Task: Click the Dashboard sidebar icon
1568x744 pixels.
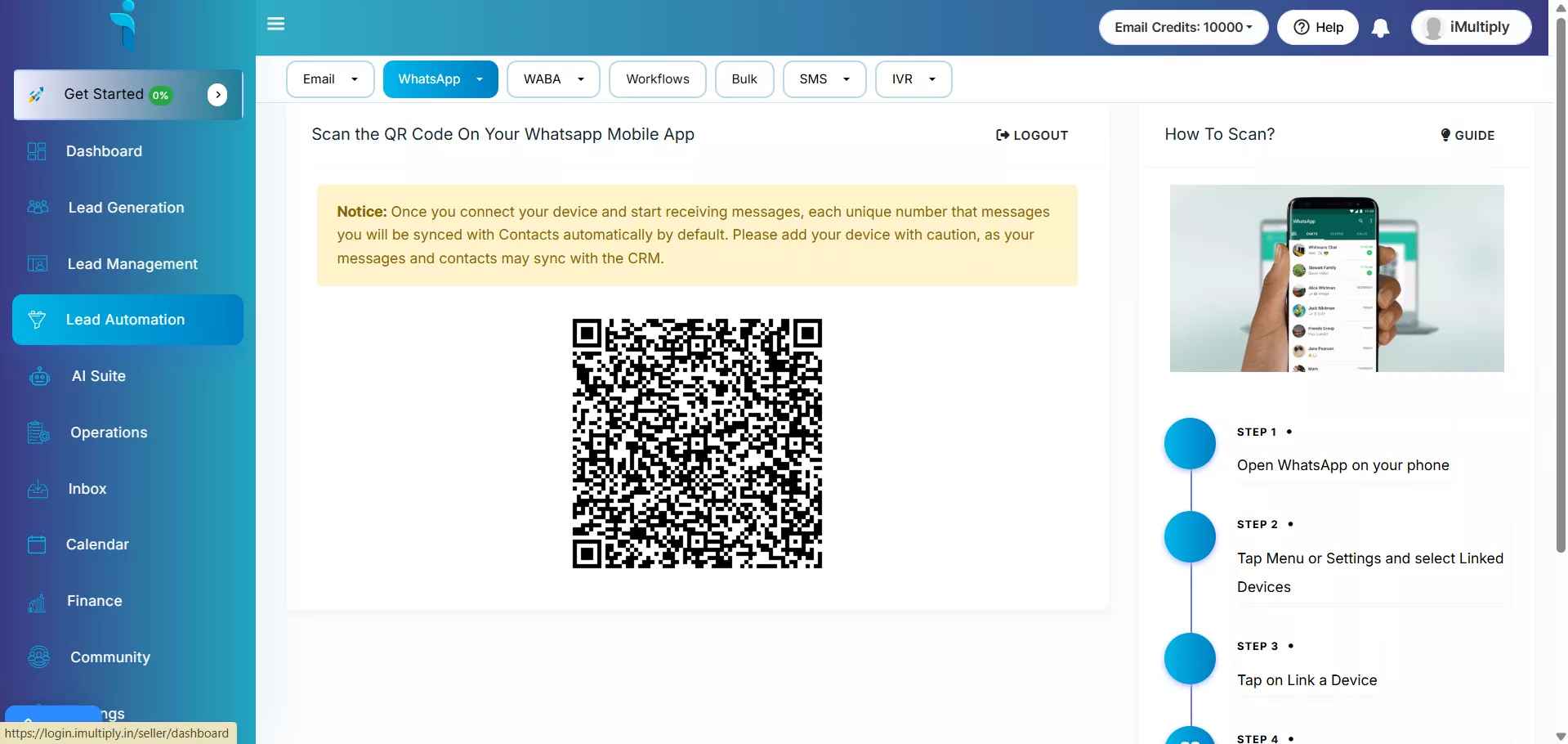Action: pyautogui.click(x=37, y=151)
